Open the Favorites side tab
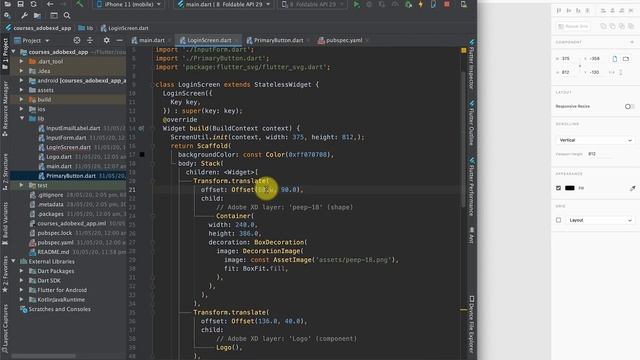The height and width of the screenshot is (360, 640). (x=5, y=274)
